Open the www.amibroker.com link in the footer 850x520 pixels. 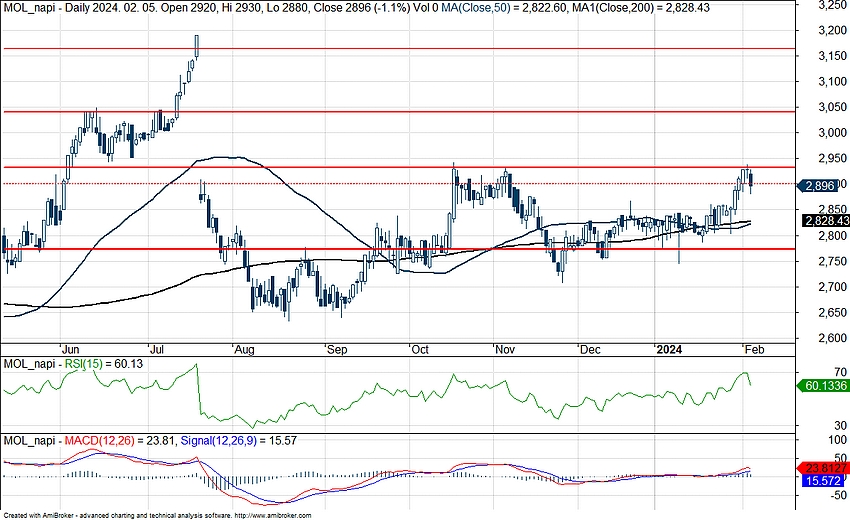(274, 516)
